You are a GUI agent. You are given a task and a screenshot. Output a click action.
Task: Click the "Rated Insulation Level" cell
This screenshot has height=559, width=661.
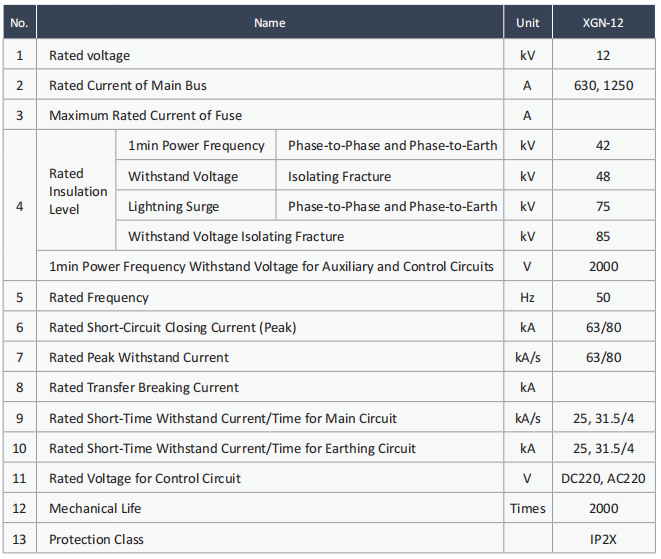pos(78,191)
